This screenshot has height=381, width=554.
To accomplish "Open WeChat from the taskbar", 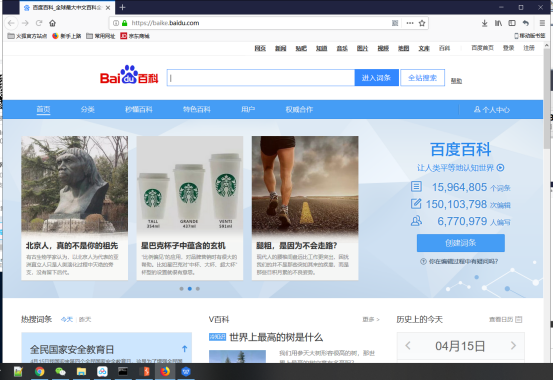I will point(60,371).
